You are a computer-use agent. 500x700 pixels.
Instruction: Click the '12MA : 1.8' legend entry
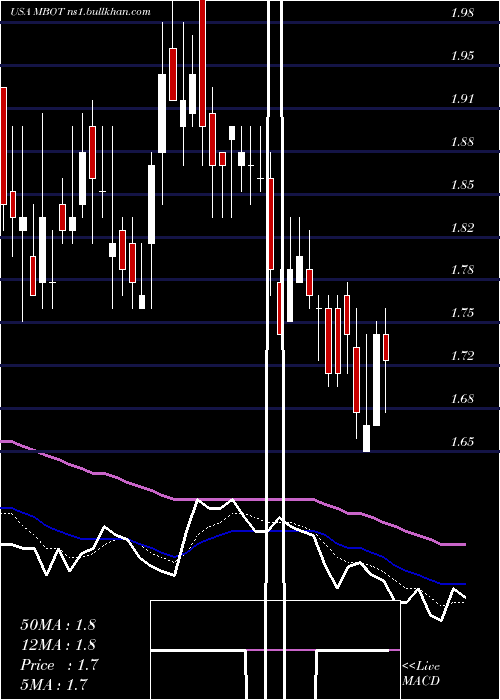pos(58,645)
